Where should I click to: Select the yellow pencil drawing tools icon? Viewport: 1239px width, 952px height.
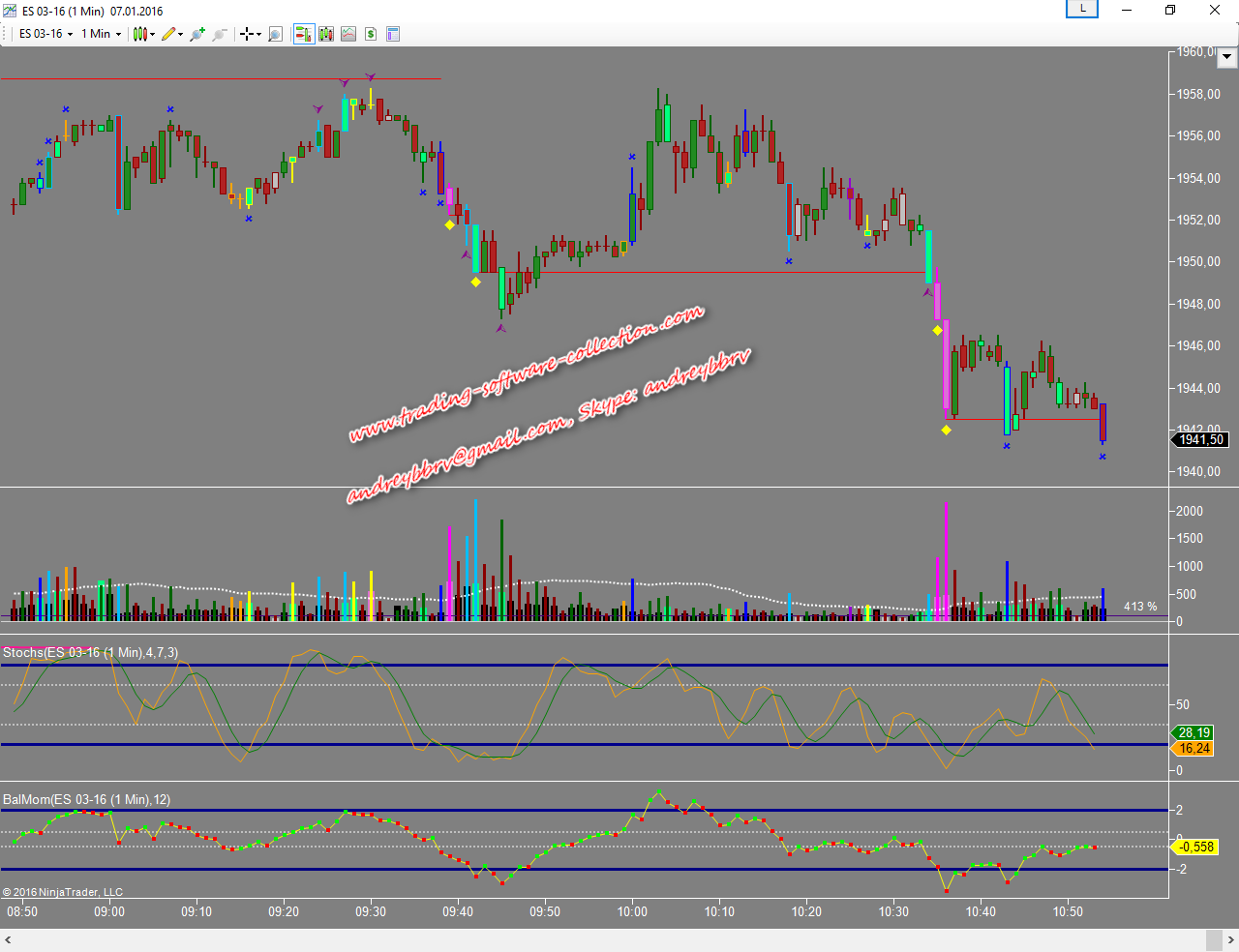(168, 34)
